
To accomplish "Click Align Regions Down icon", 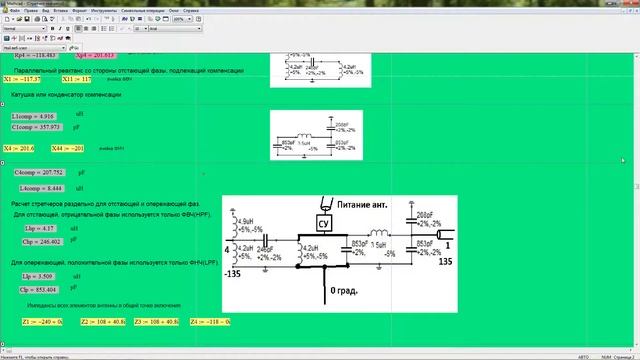I will [x=114, y=19].
